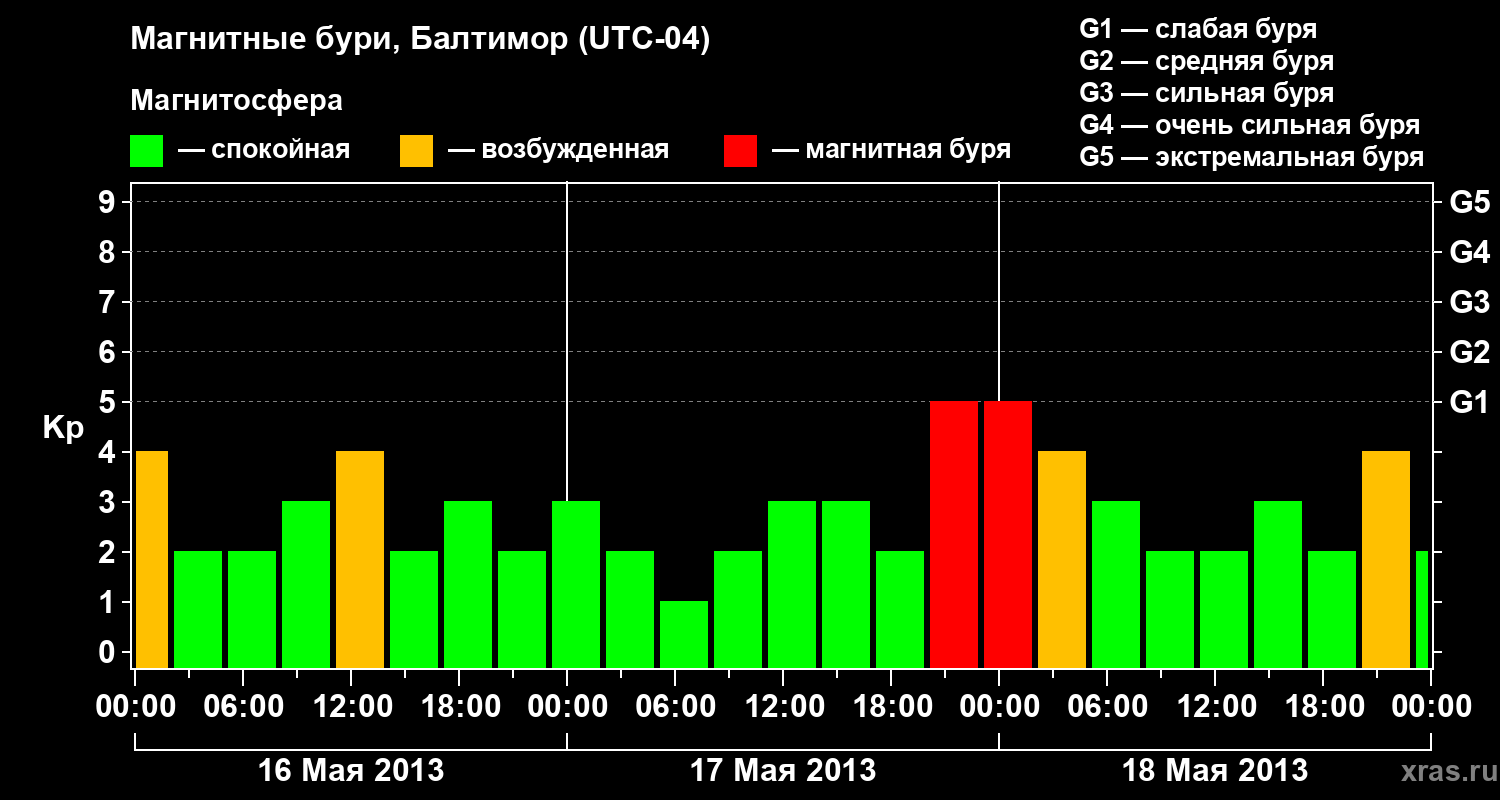This screenshot has height=800, width=1500.
Task: Click the '18:00' time label under May 18
Action: 1323,708
